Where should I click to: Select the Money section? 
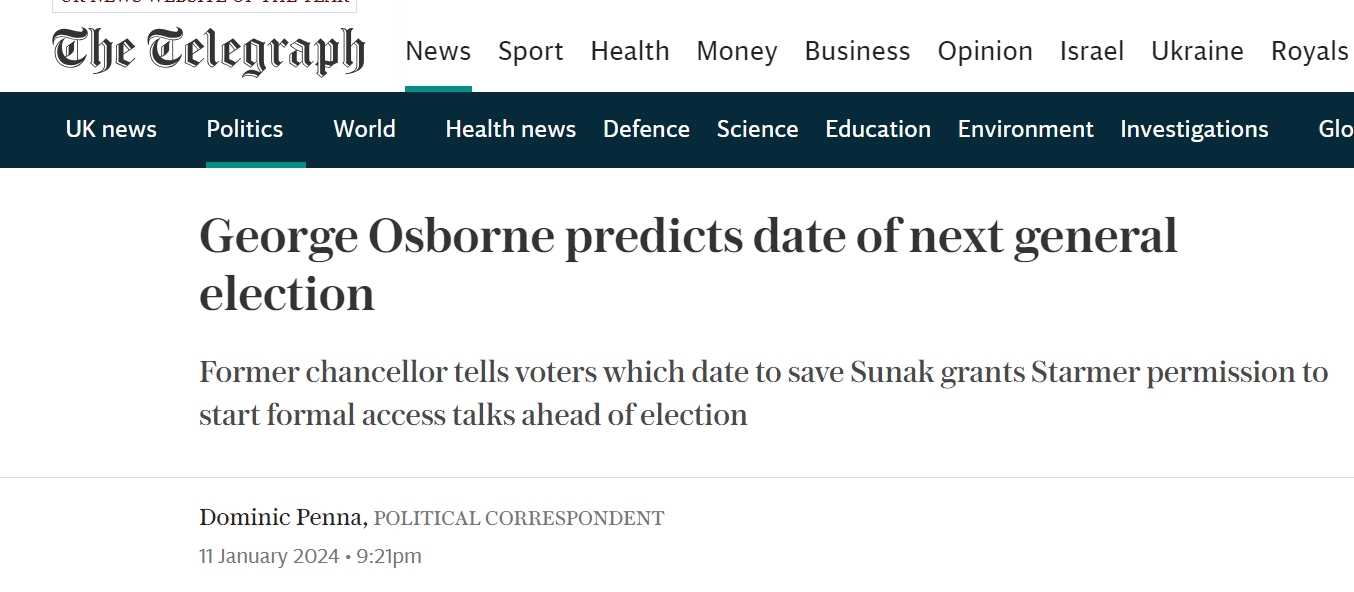737,51
